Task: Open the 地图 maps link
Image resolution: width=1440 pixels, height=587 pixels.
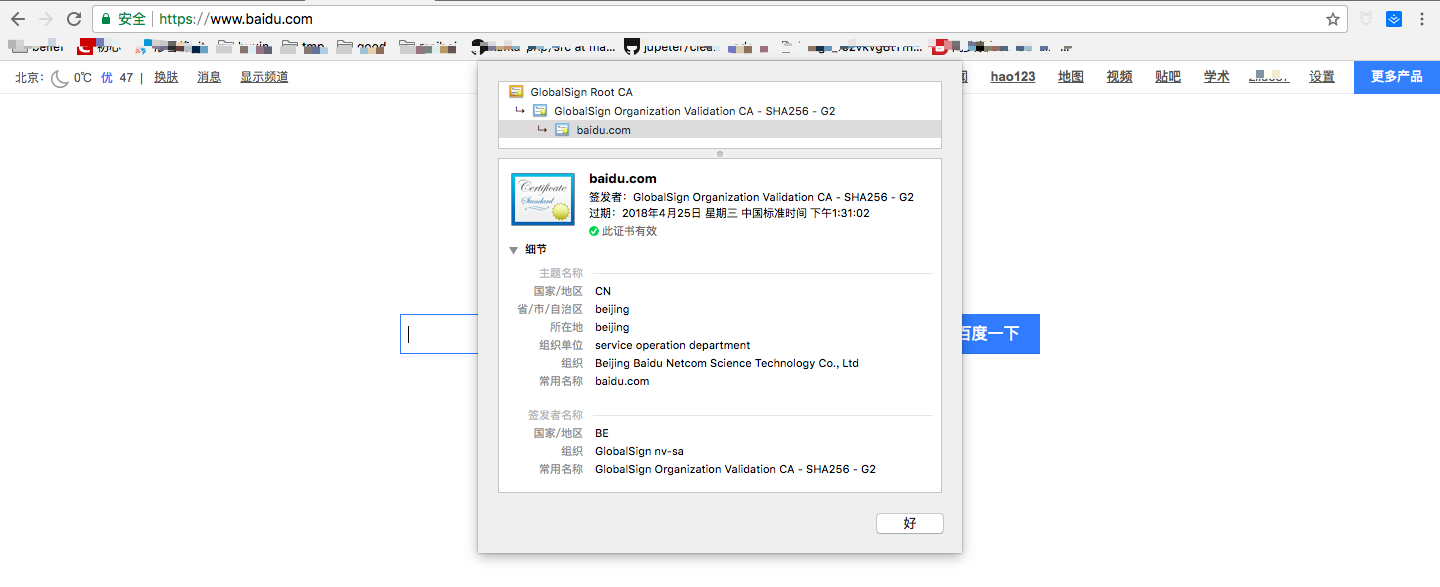Action: (1071, 77)
